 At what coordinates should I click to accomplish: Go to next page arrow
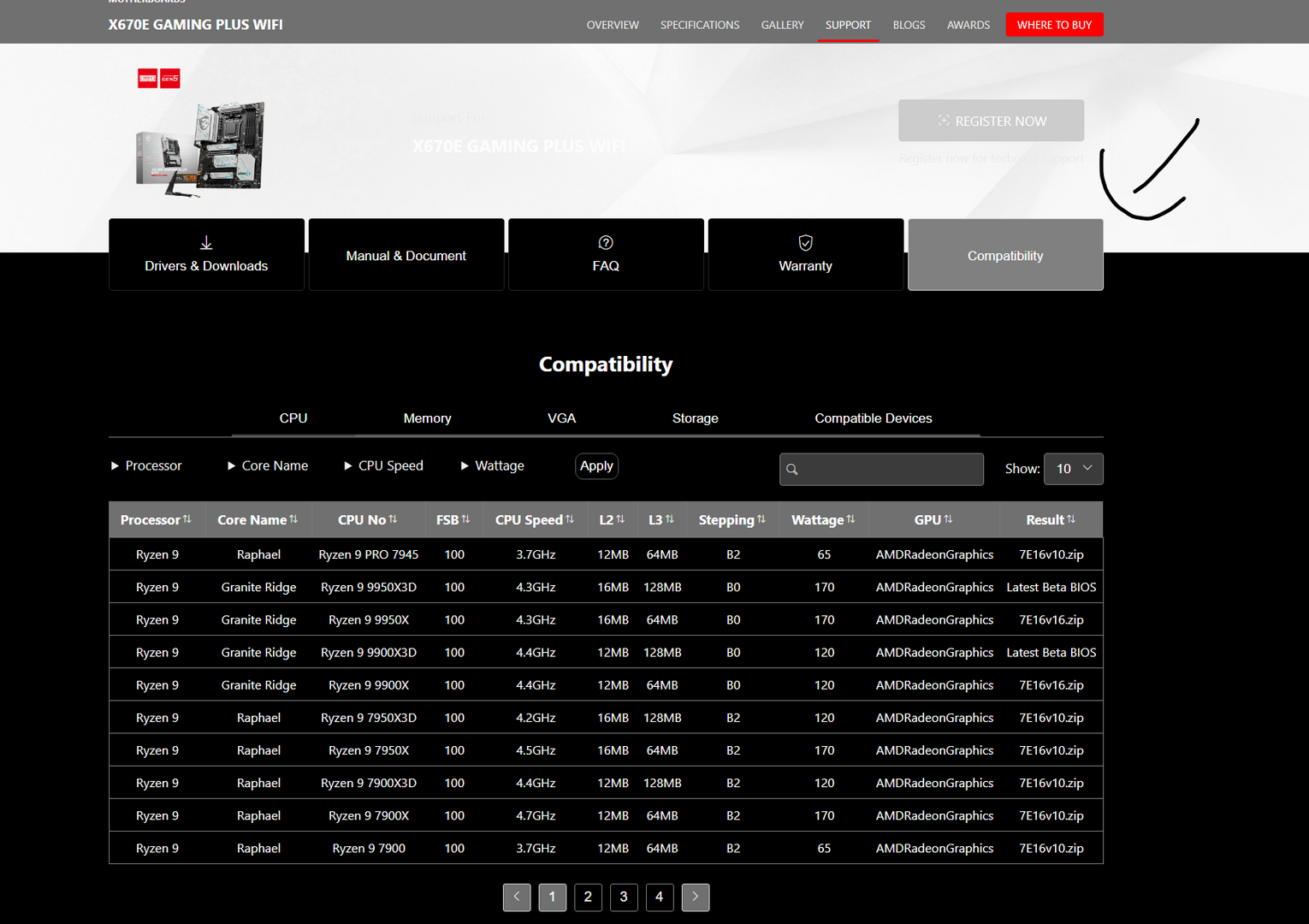click(x=696, y=897)
